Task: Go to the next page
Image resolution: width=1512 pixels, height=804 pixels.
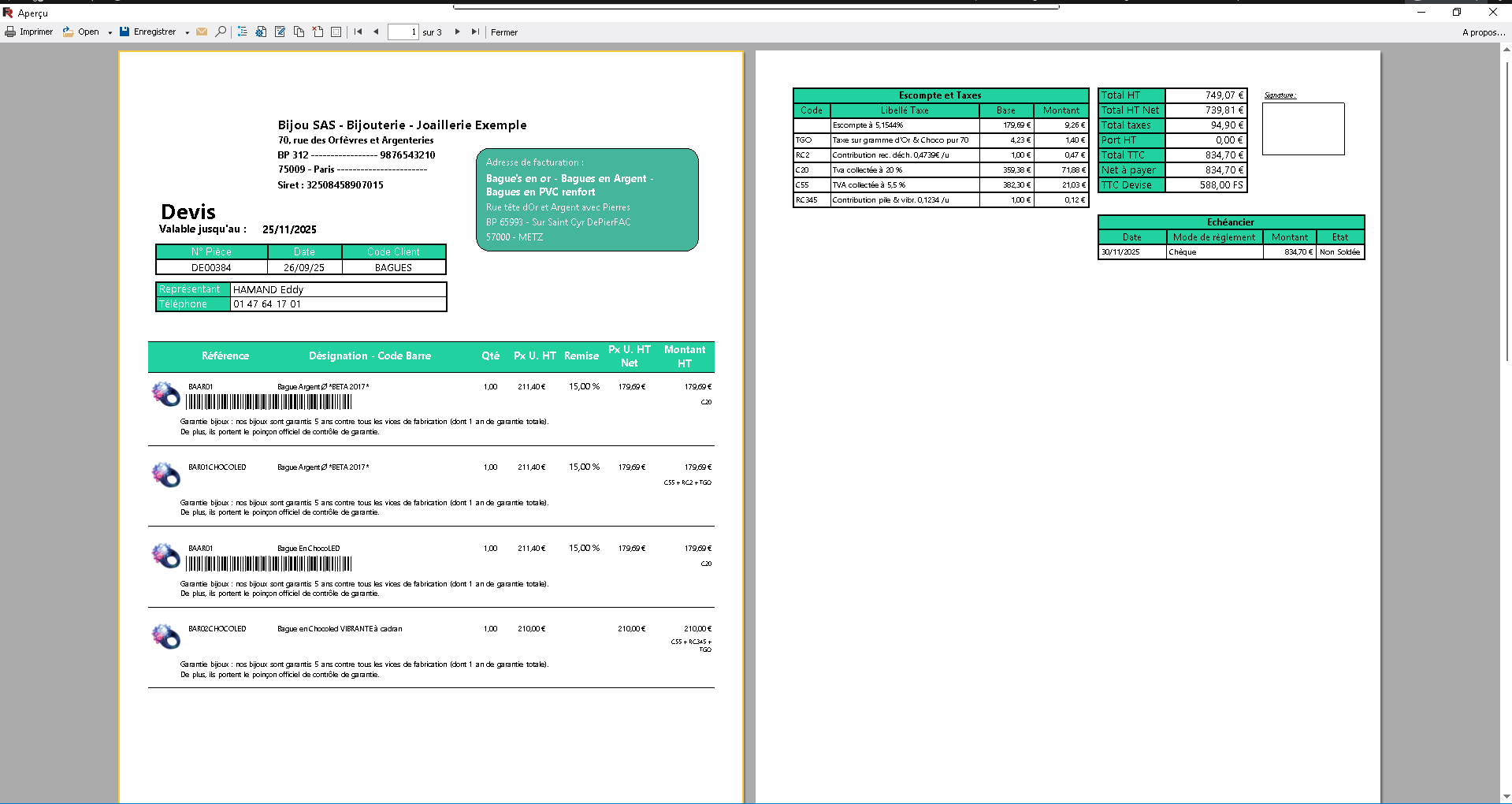Action: [457, 32]
